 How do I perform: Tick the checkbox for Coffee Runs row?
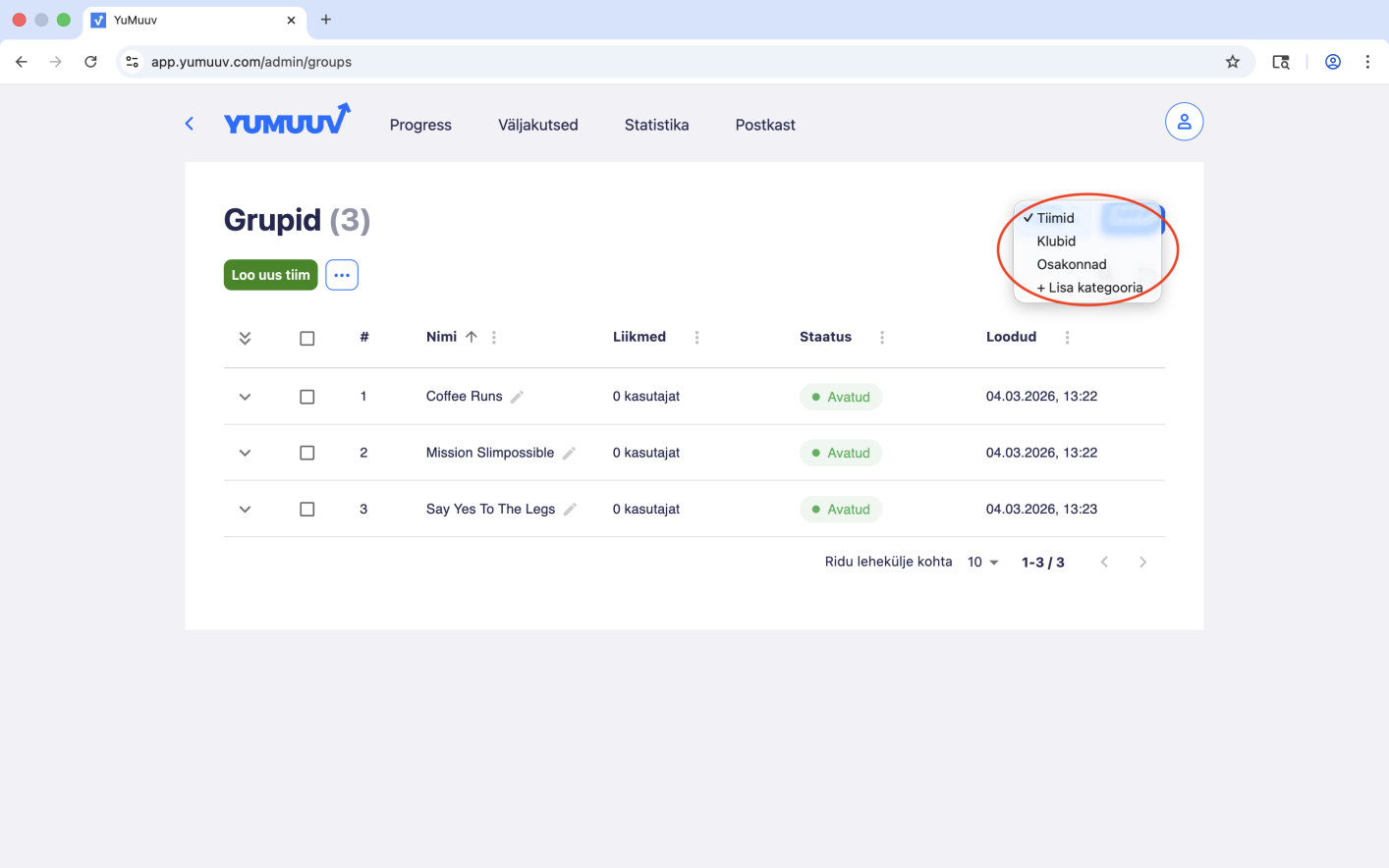pos(307,397)
